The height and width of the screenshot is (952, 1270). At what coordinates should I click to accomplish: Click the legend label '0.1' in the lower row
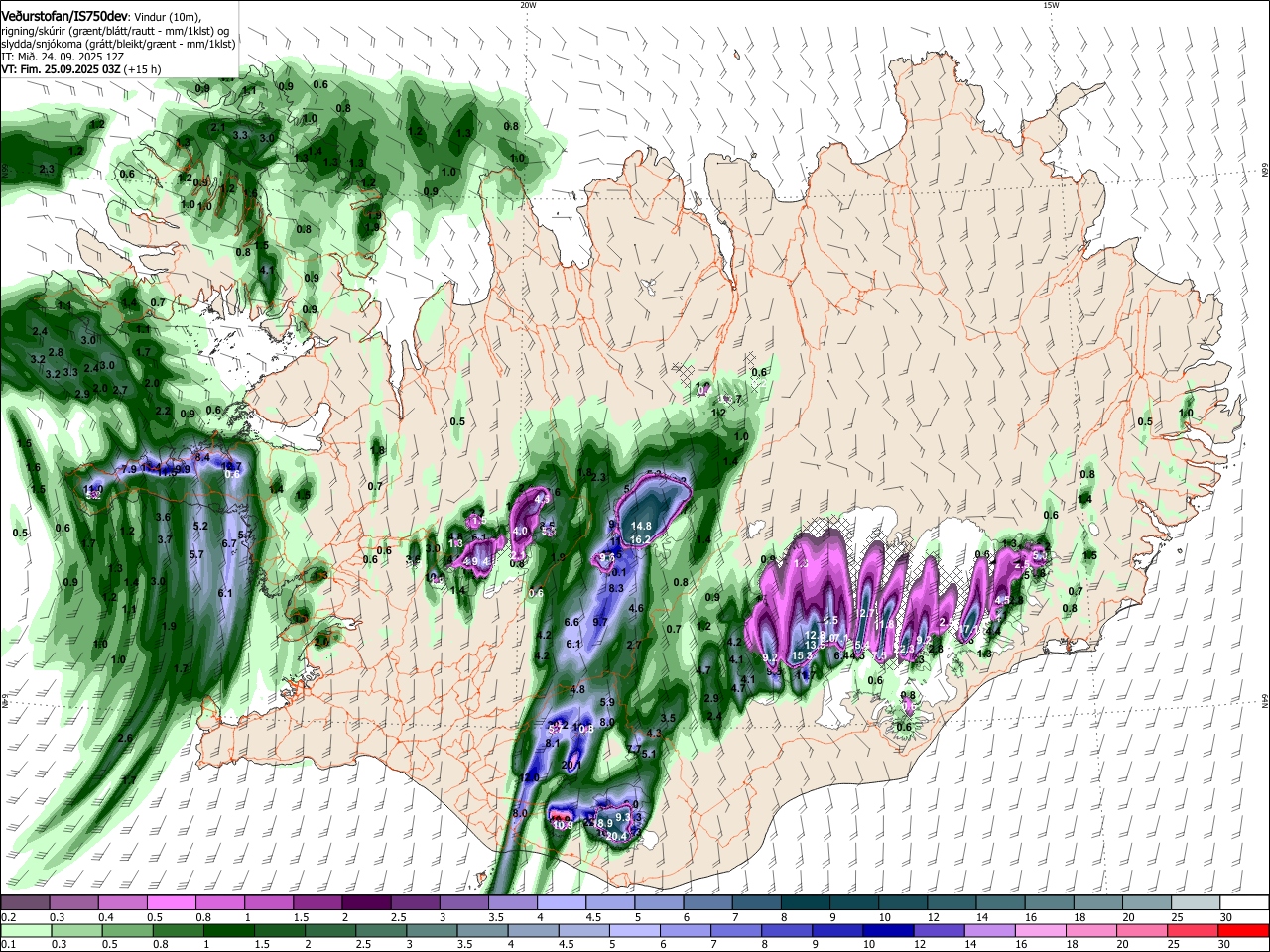pos(7,945)
